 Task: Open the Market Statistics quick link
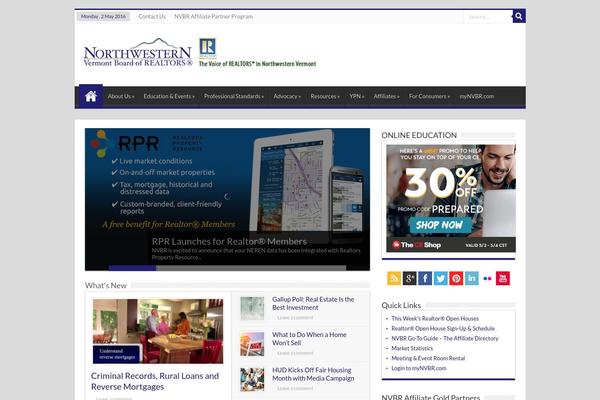(x=412, y=348)
